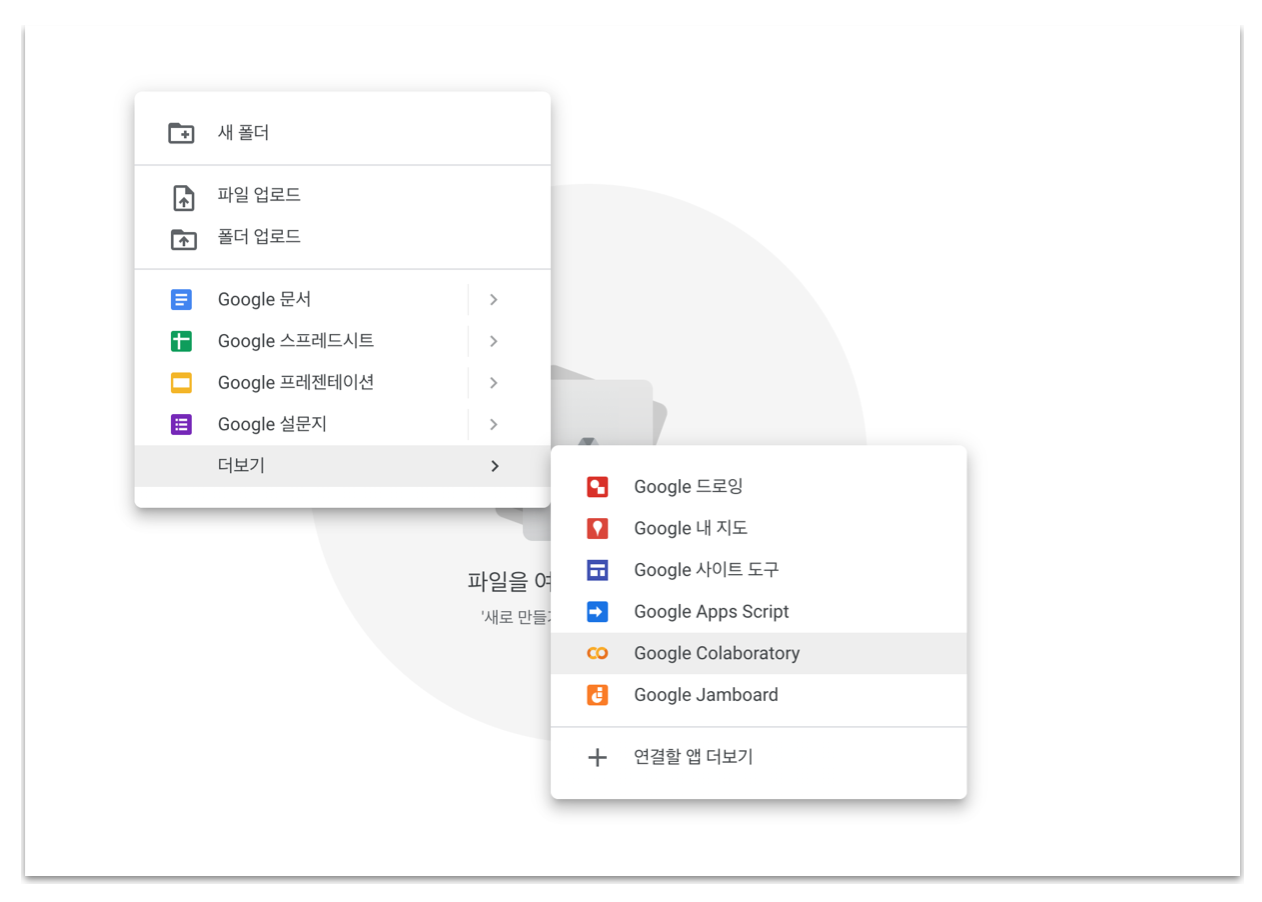This screenshot has height=902, width=1262.
Task: Expand the Google 프레젠테이션 submenu arrow
Action: [x=494, y=383]
